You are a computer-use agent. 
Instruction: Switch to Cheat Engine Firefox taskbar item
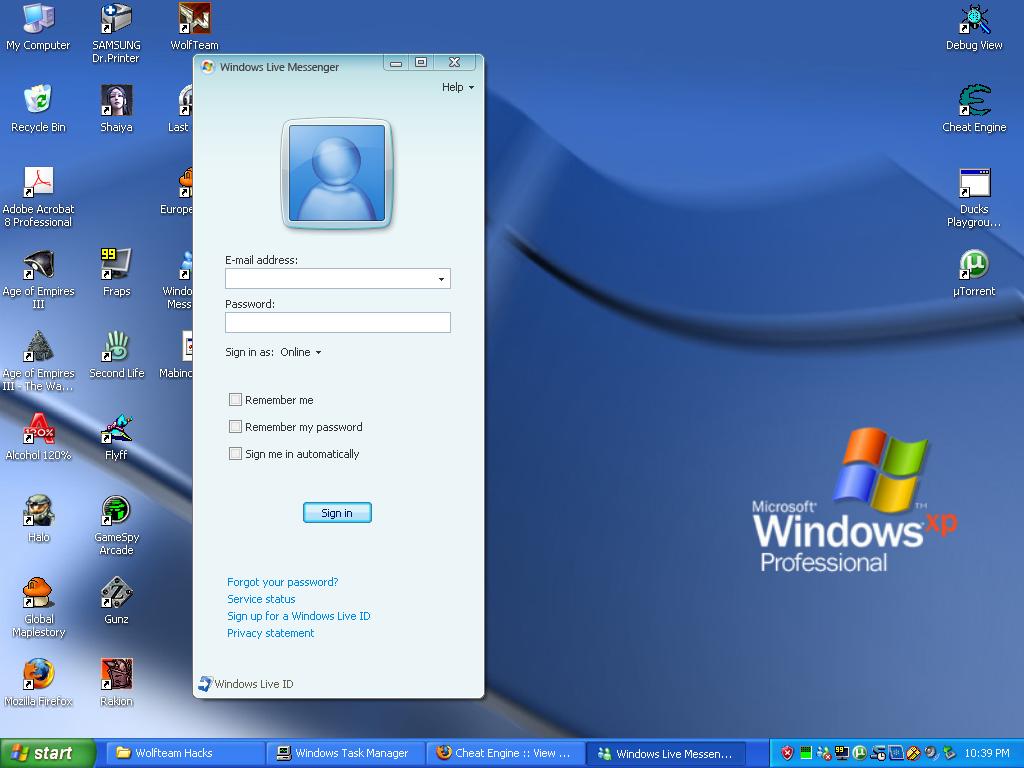(505, 753)
